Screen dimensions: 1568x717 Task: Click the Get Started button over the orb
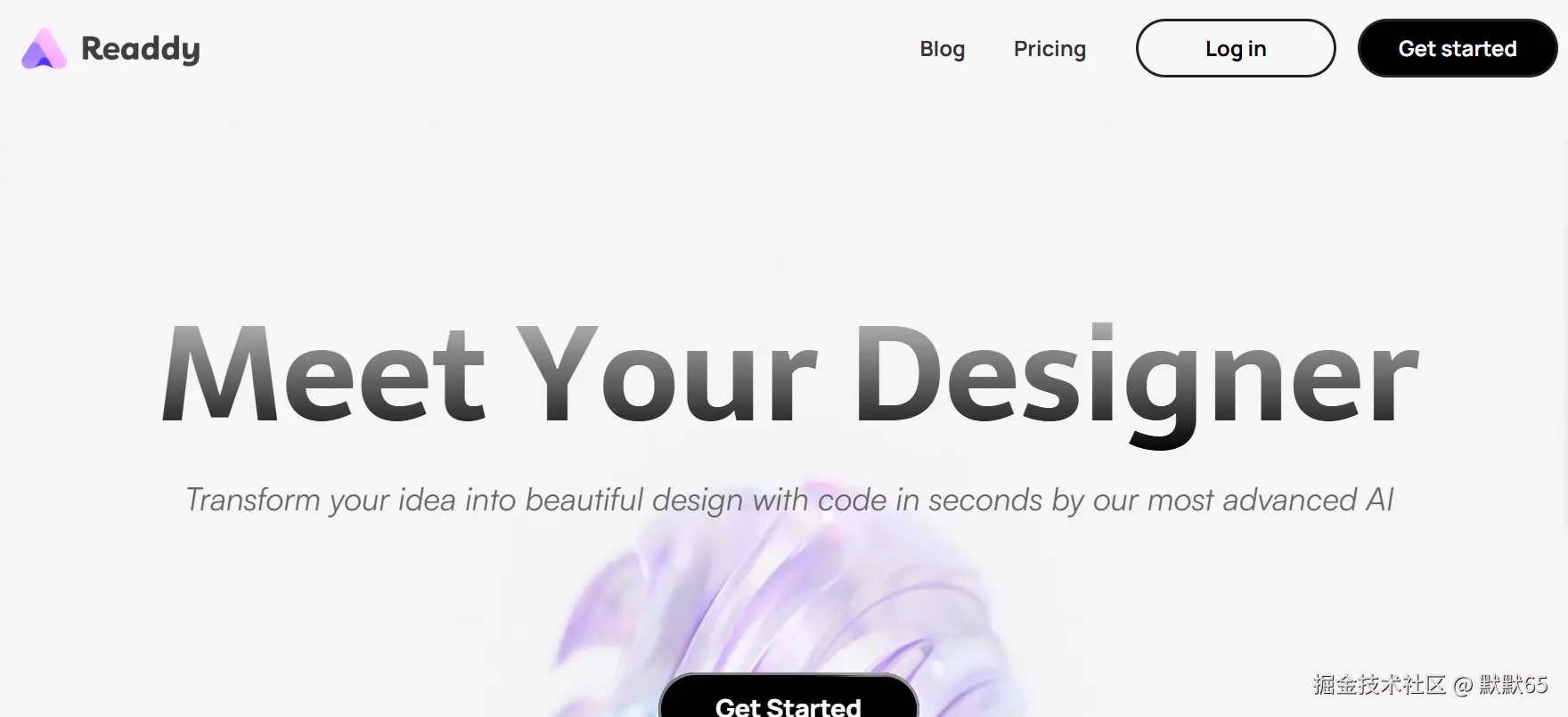click(788, 697)
